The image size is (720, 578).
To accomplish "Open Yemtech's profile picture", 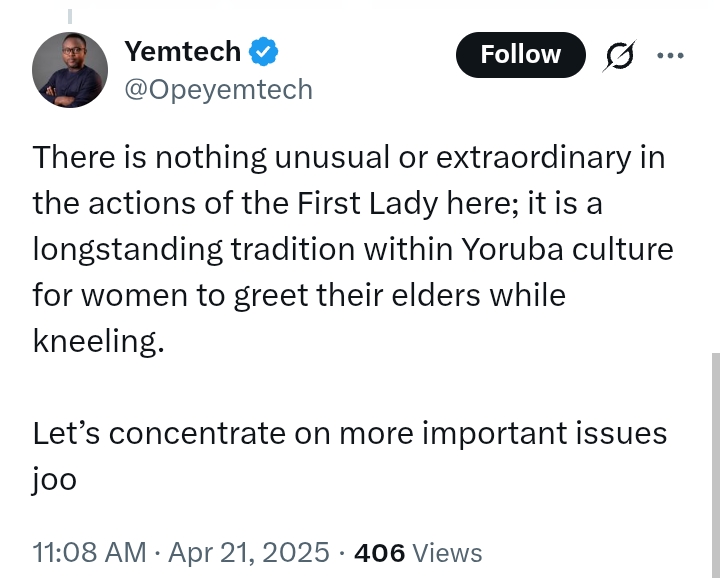I will (x=70, y=70).
